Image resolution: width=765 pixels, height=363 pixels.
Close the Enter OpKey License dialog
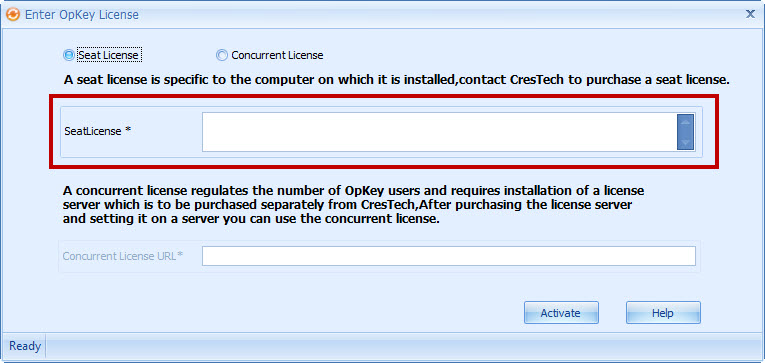point(750,14)
